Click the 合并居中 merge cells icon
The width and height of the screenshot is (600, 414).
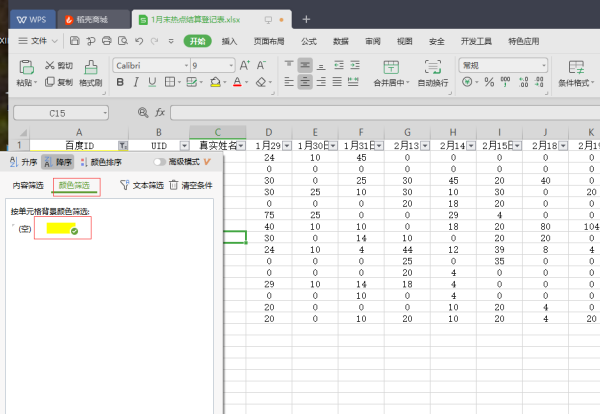coord(388,66)
